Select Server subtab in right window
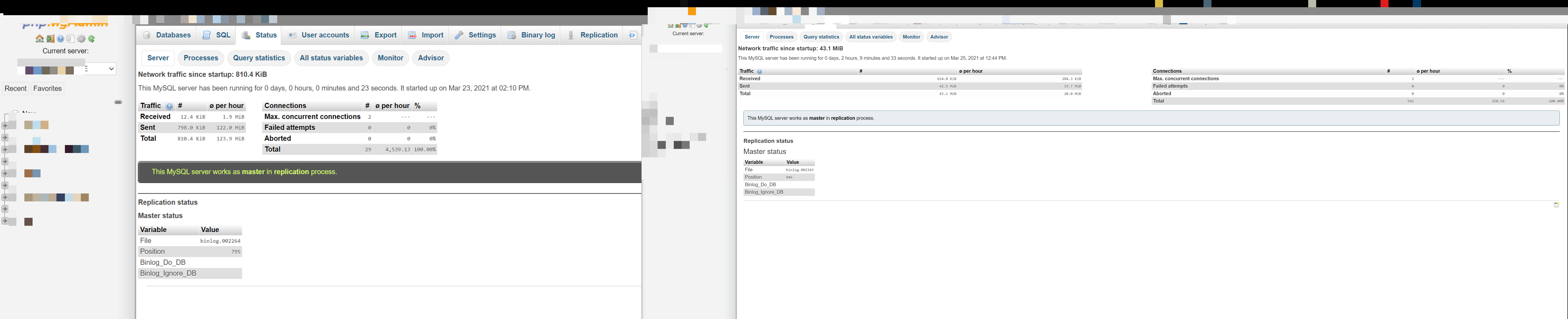This screenshot has height=319, width=1568. (x=752, y=37)
